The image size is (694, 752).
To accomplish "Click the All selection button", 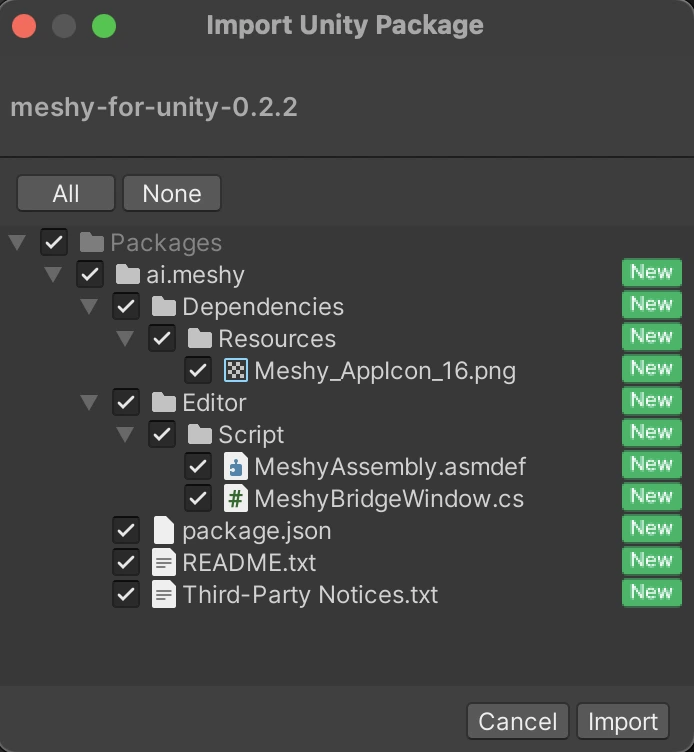I will click(x=66, y=193).
